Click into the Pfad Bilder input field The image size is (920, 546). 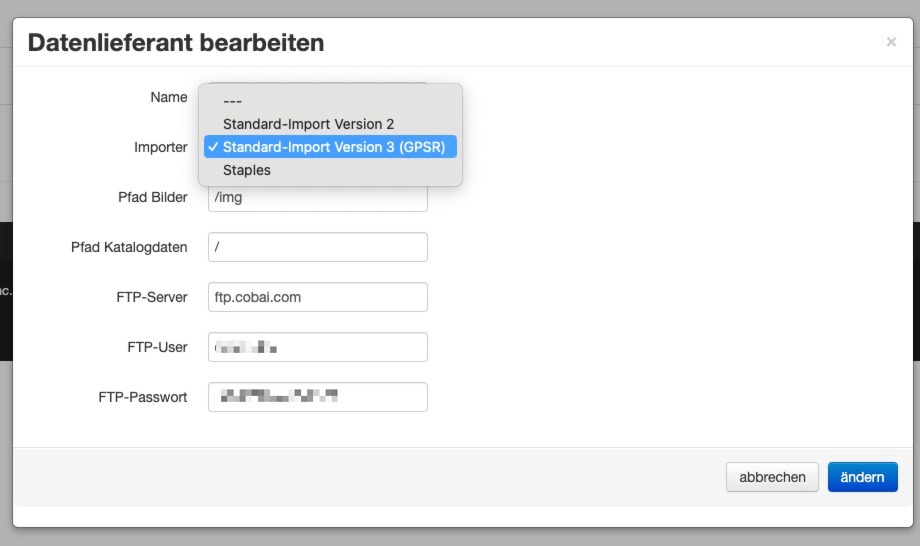point(317,197)
